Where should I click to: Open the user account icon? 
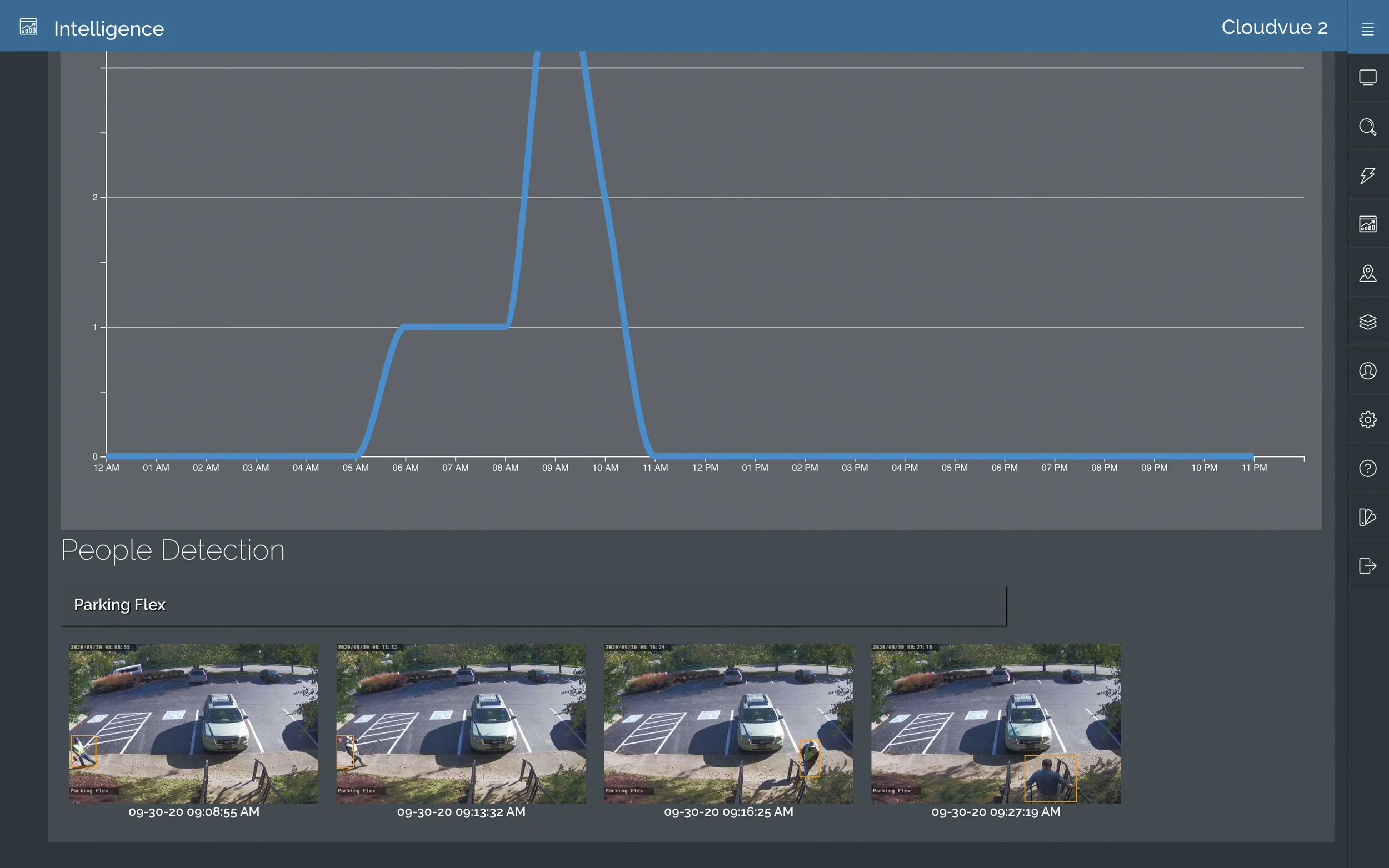pyautogui.click(x=1368, y=371)
